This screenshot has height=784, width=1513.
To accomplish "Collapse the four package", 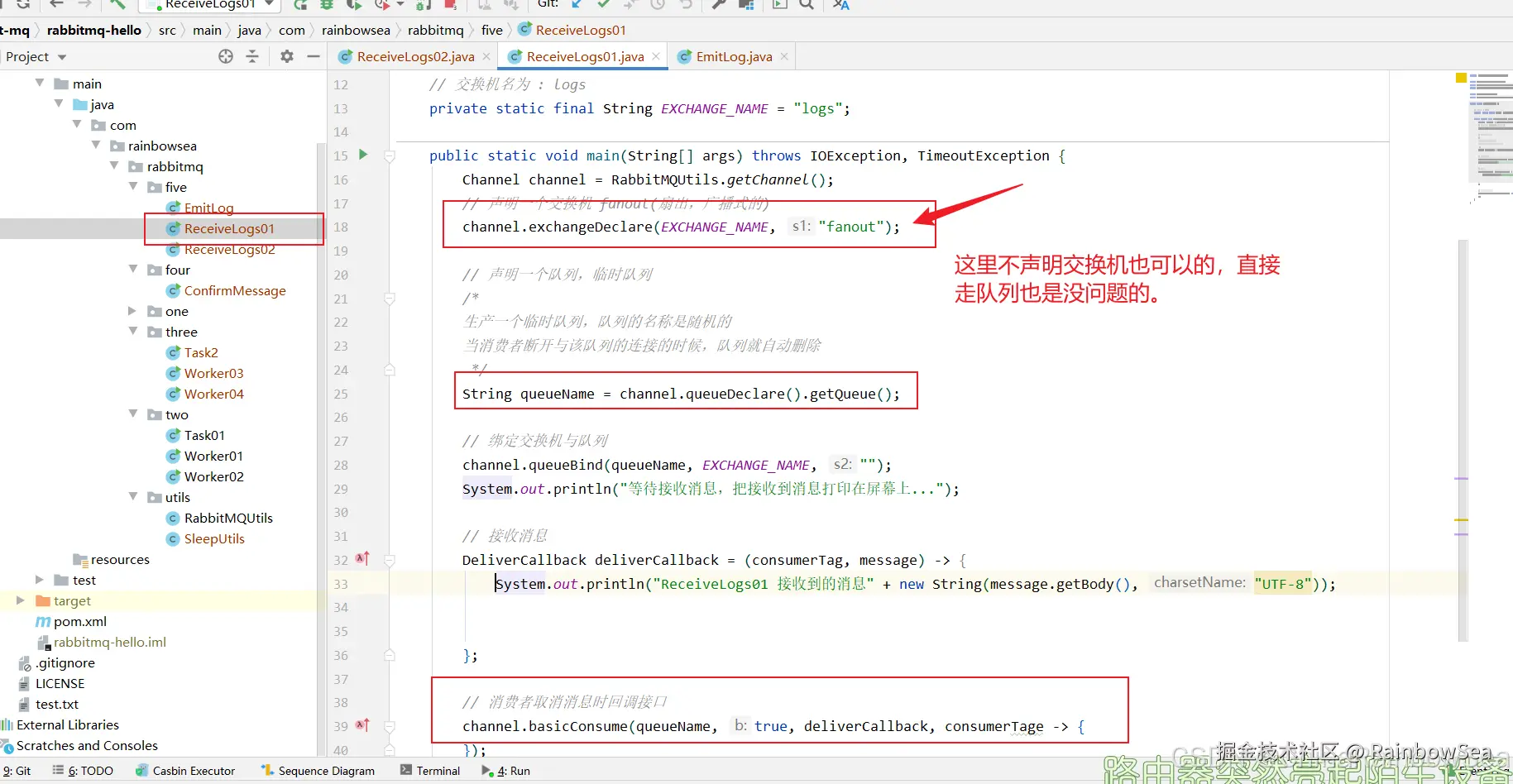I will 133,269.
